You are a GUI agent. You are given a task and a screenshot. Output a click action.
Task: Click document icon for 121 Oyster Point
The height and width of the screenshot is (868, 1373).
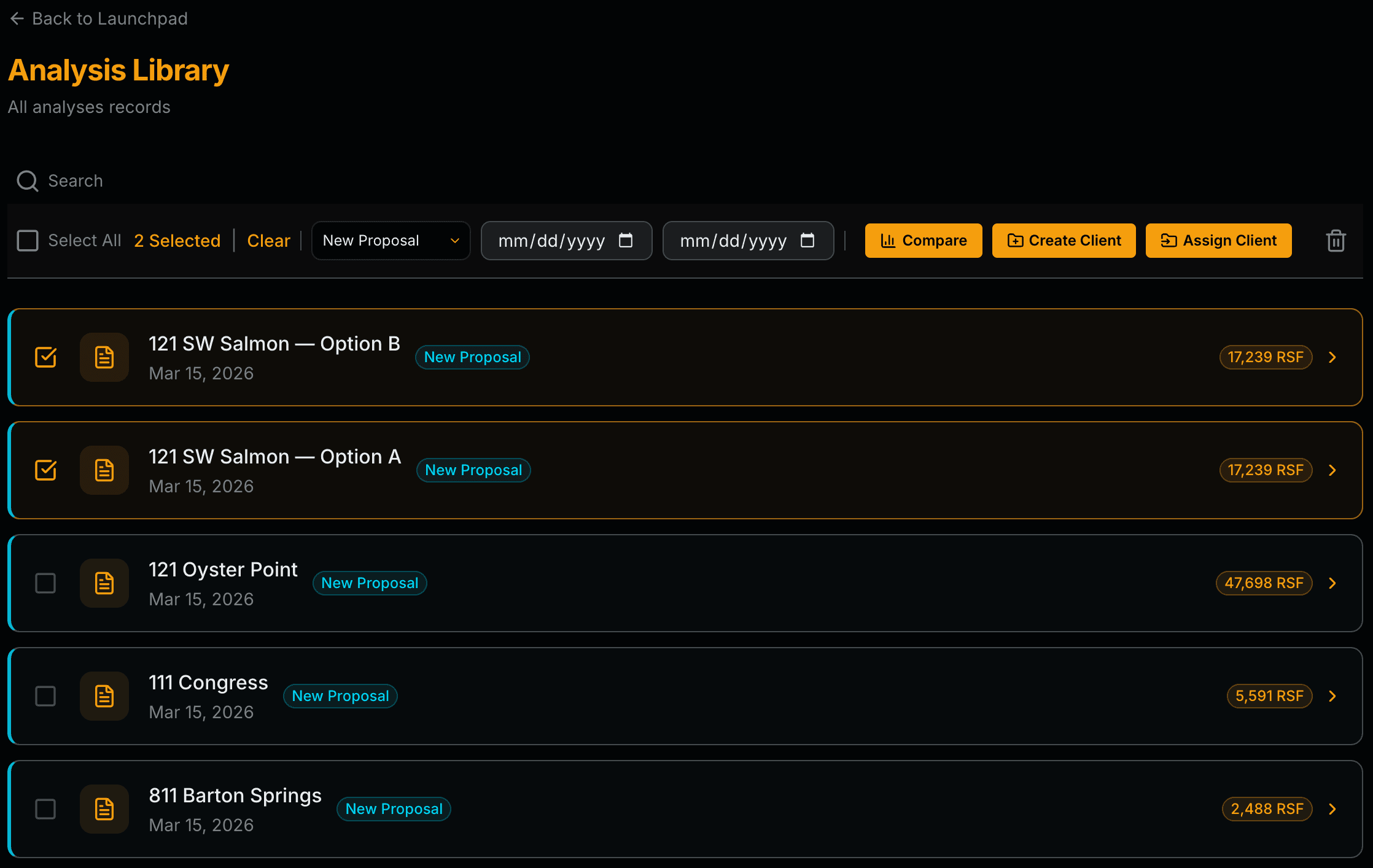coord(104,583)
